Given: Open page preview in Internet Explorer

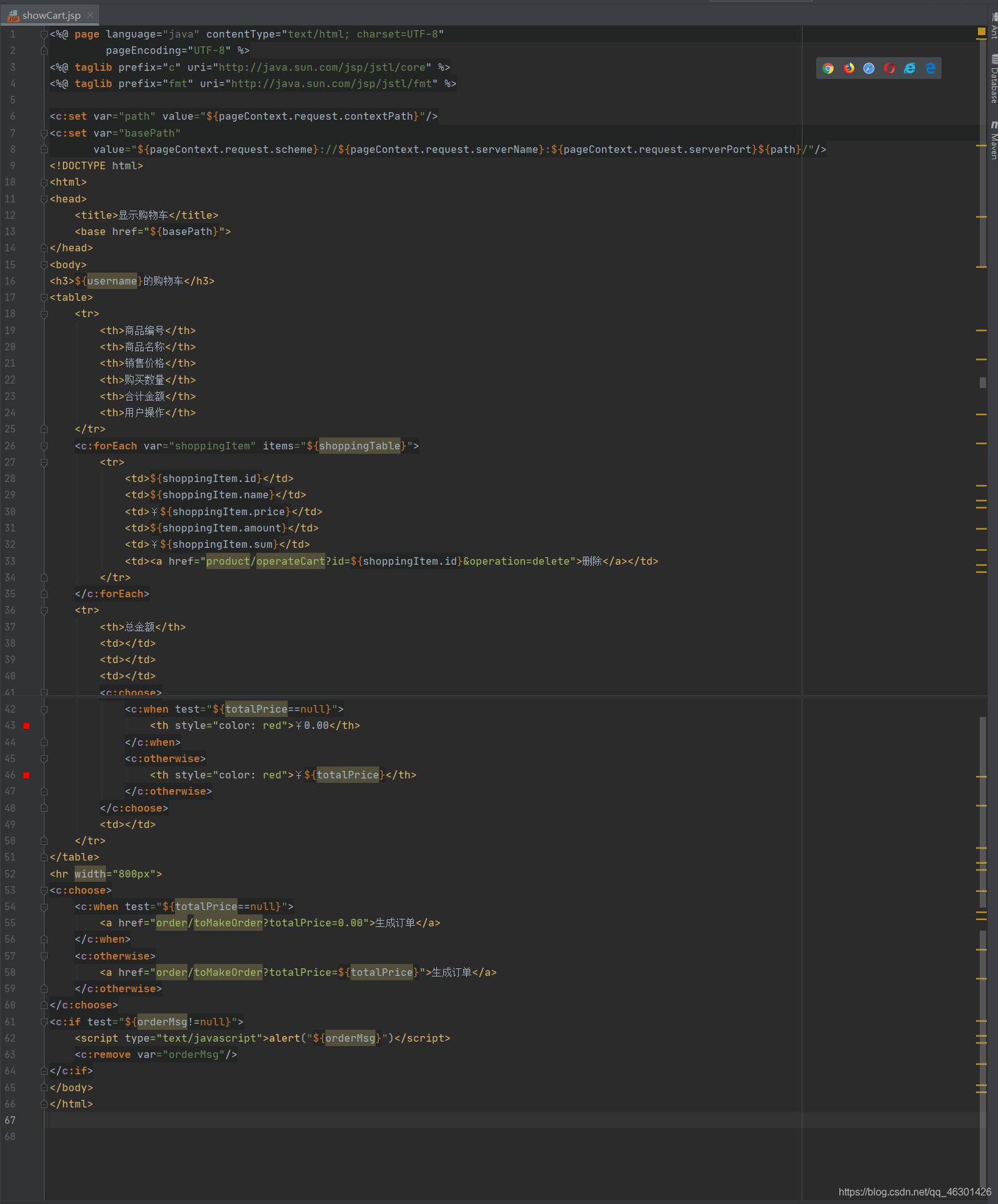Looking at the screenshot, I should click(910, 68).
